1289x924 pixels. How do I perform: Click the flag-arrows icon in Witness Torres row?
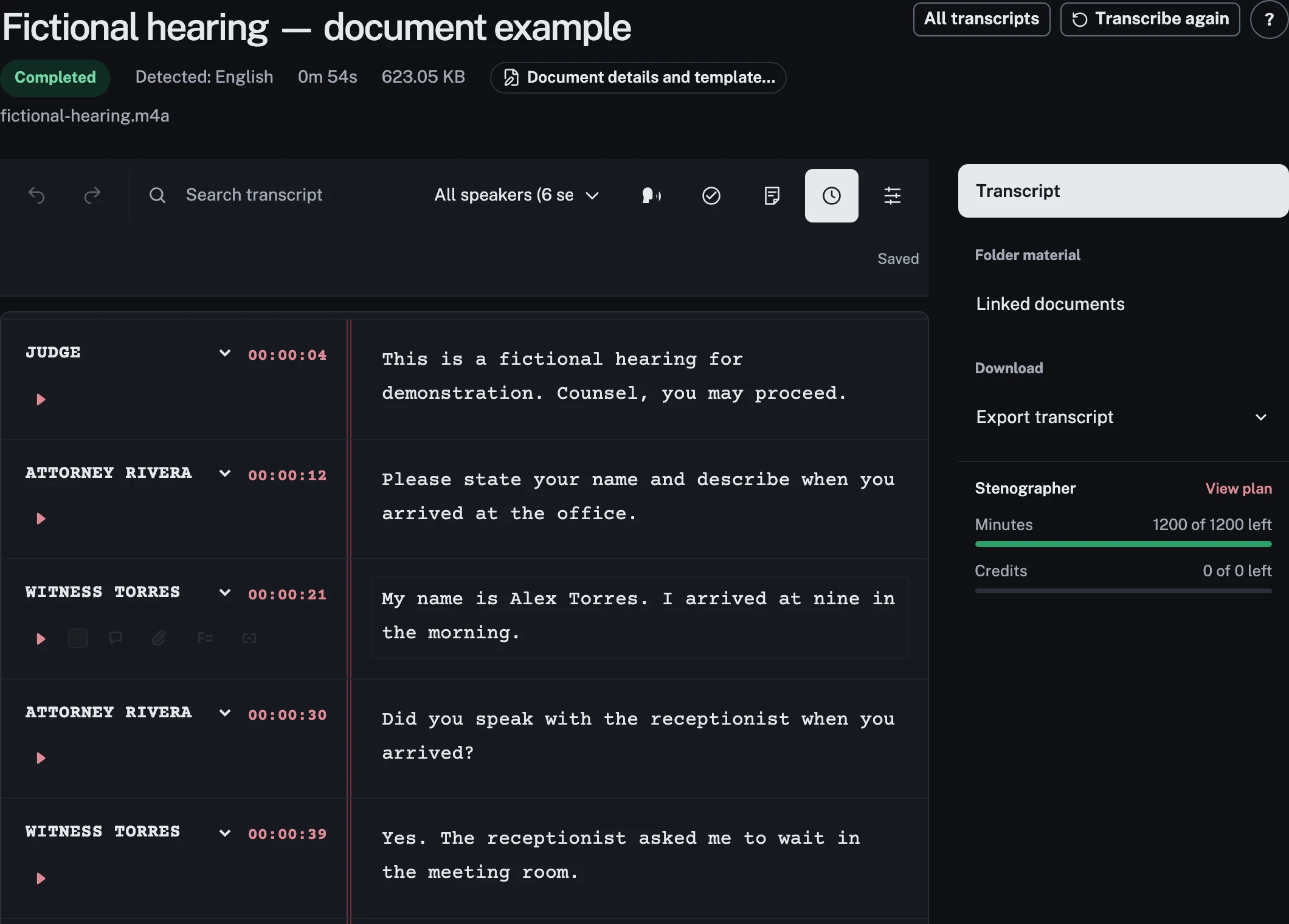pos(206,638)
